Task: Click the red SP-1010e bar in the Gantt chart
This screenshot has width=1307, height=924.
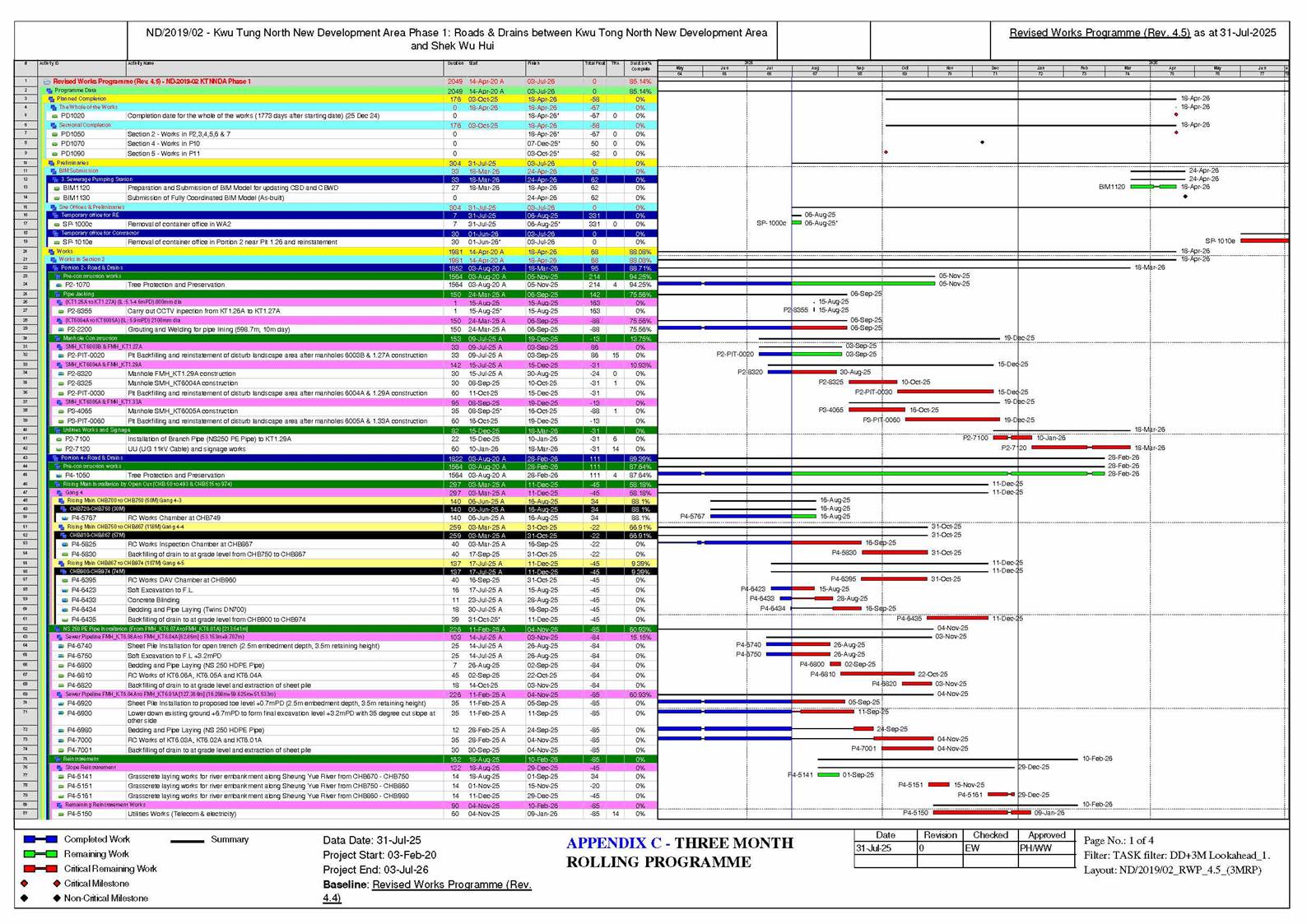Action: (1263, 240)
